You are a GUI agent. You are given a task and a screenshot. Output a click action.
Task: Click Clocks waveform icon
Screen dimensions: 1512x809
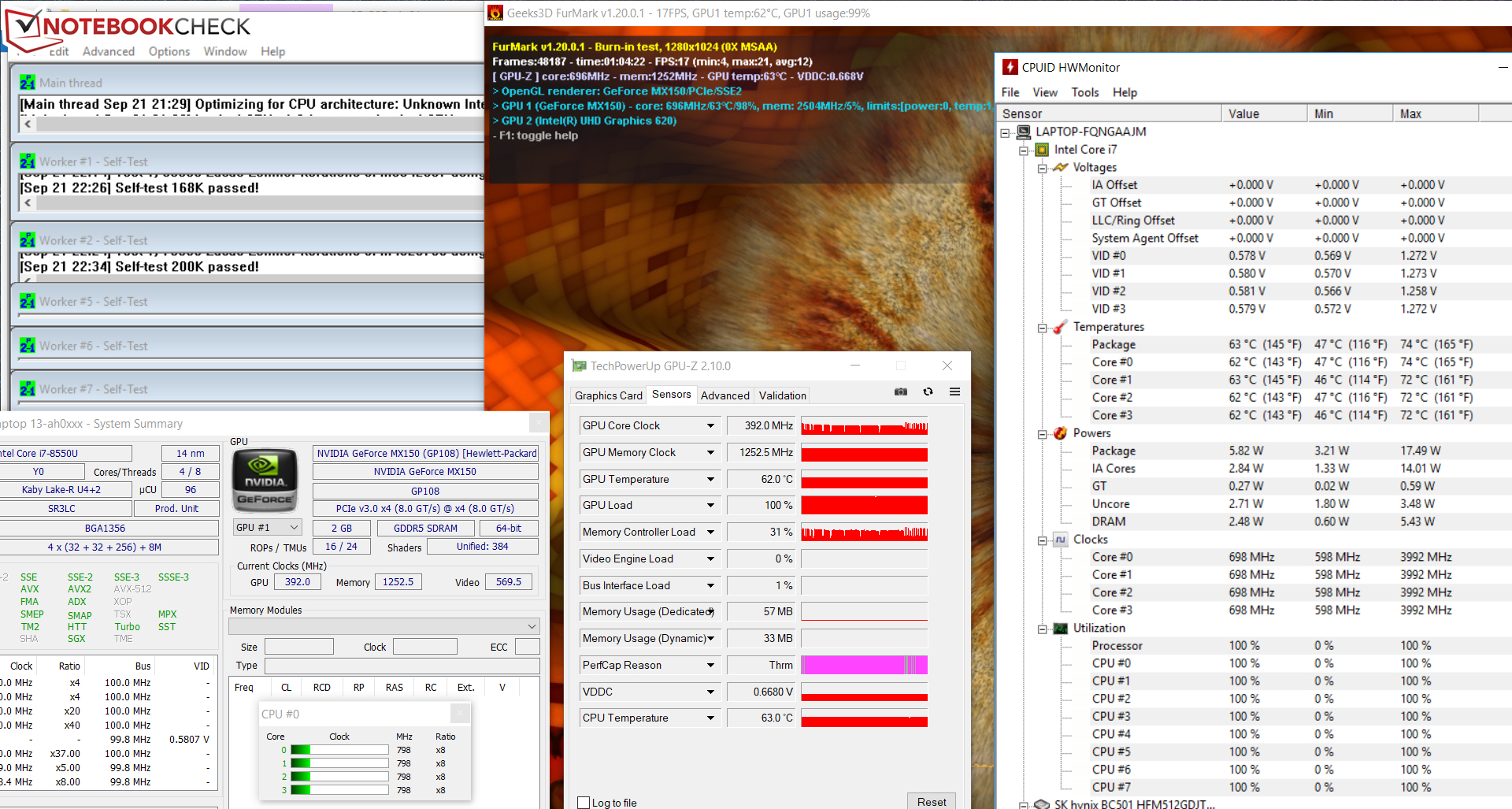click(1061, 540)
